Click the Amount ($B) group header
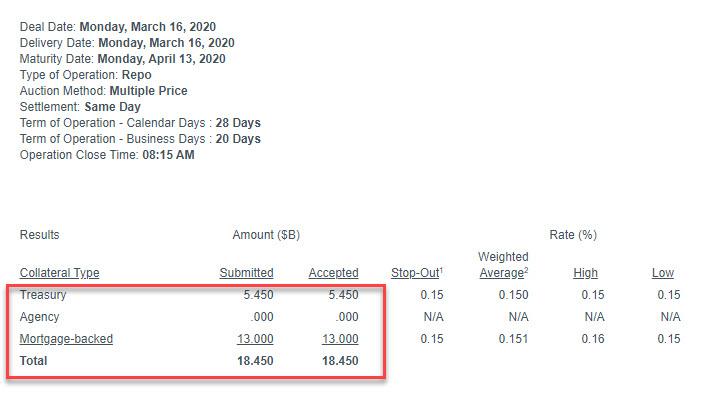724x408 pixels. 266,235
